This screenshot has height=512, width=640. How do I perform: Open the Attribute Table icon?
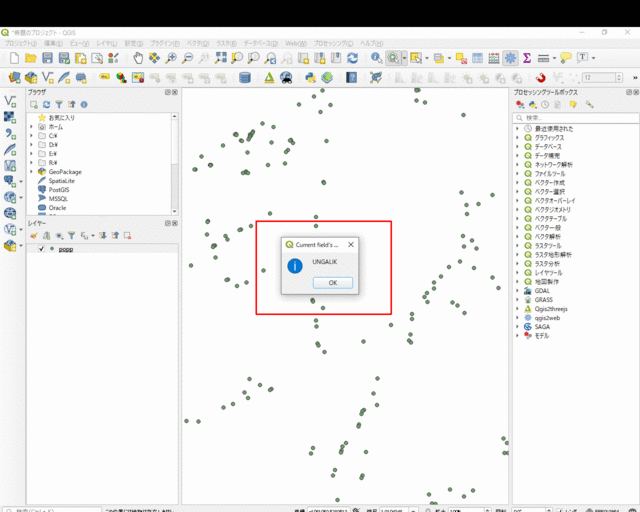477,58
